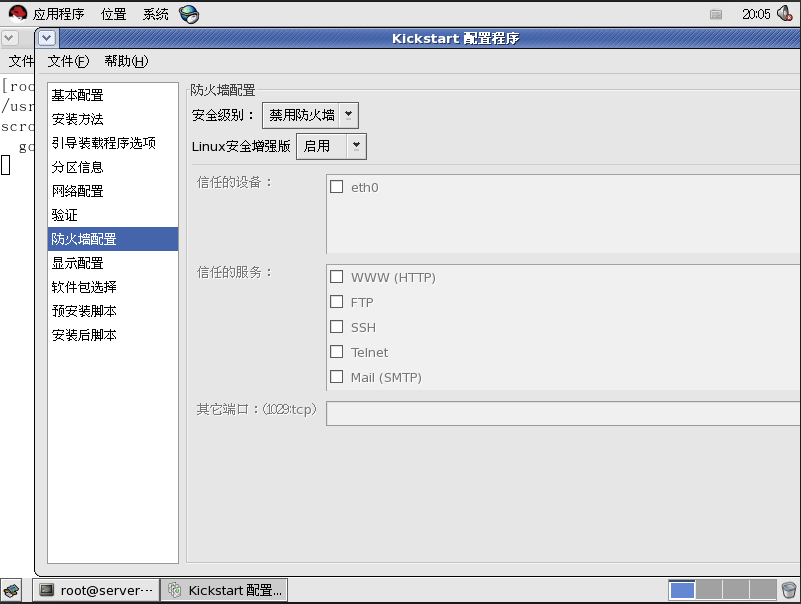Select 网络配置 in the sidebar
Viewport: 801px width, 604px height.
[x=113, y=191]
